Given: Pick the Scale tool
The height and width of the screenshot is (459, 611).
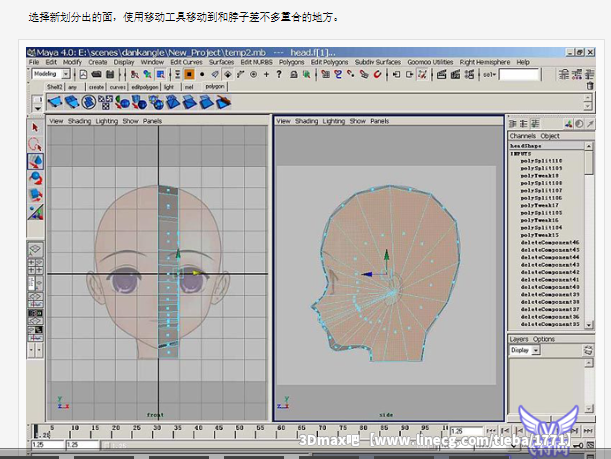Looking at the screenshot, I should point(36,194).
